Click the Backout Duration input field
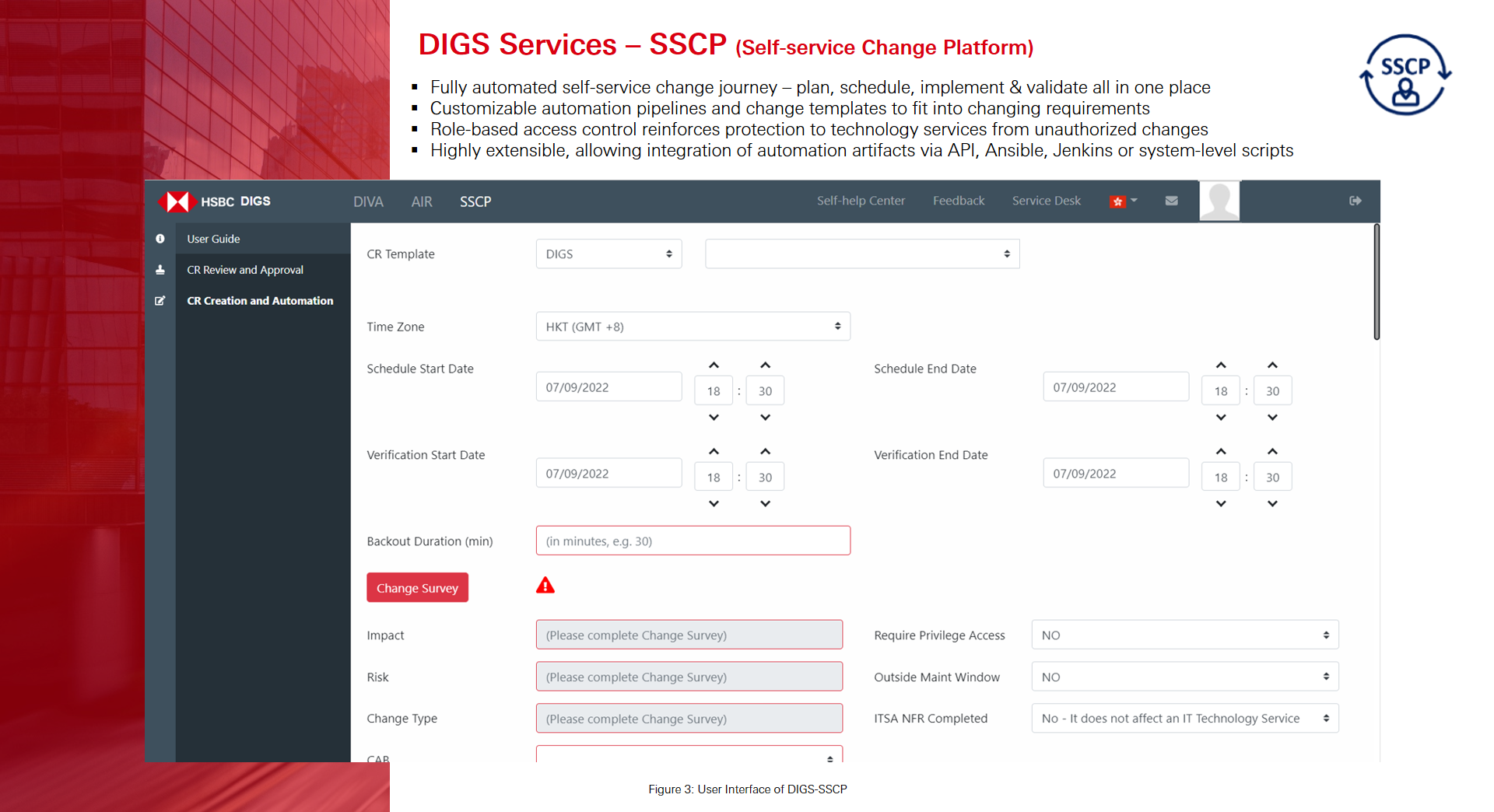The height and width of the screenshot is (812, 1494). coord(693,541)
